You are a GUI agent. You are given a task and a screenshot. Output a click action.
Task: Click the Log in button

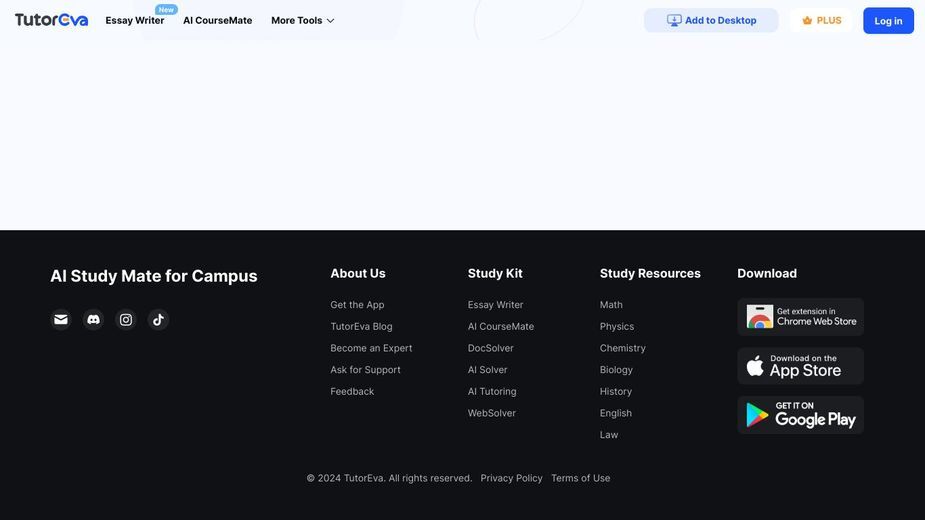888,21
